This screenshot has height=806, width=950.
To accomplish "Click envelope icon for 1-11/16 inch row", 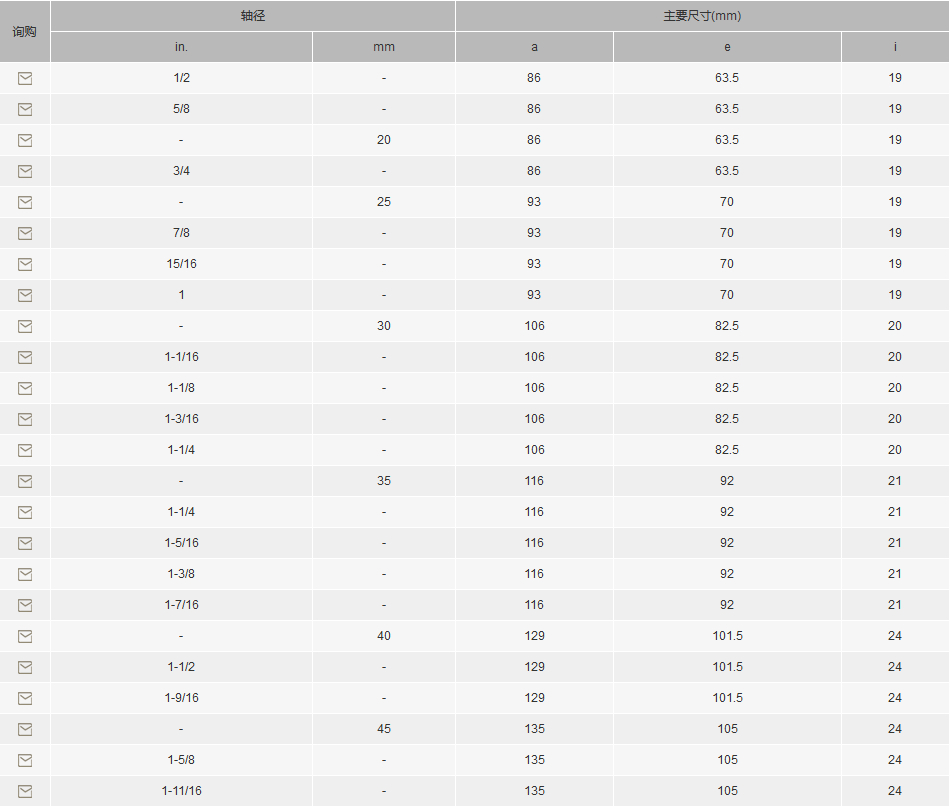I will (25, 791).
